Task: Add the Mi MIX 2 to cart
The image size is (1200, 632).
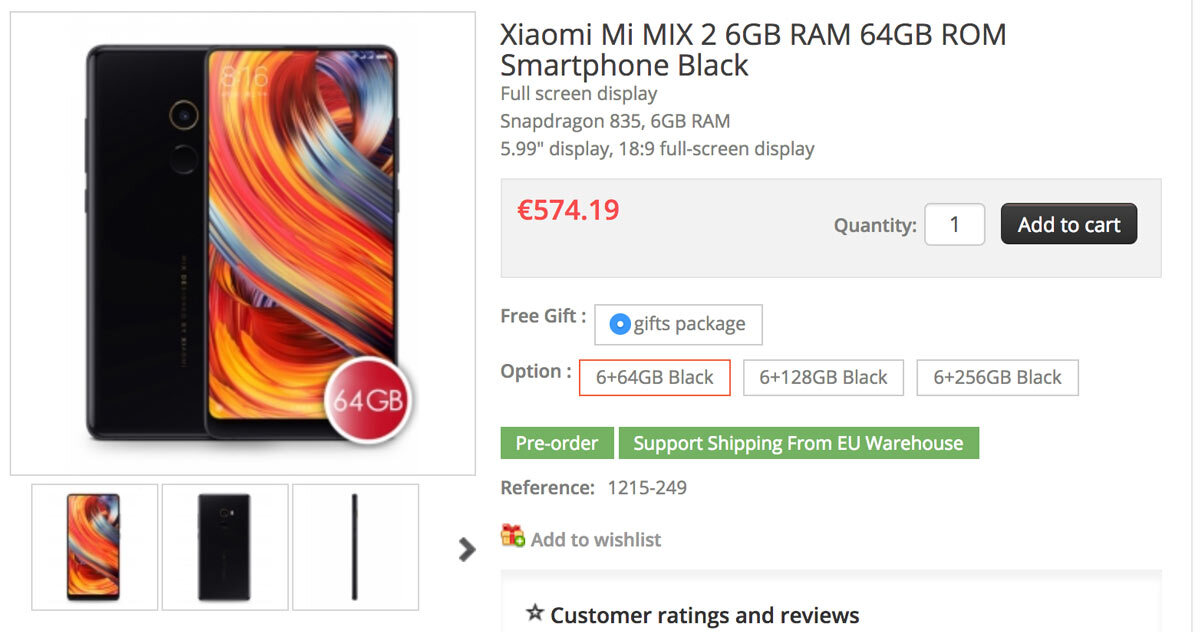Action: coord(1068,225)
